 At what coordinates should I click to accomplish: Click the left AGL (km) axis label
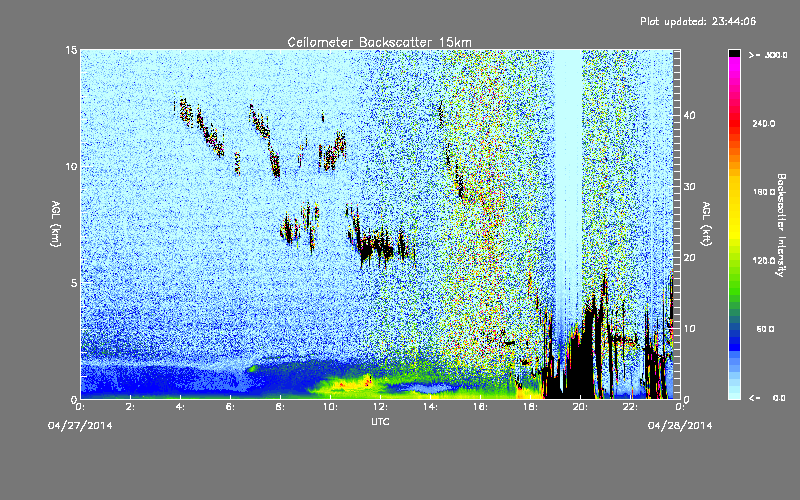point(56,223)
